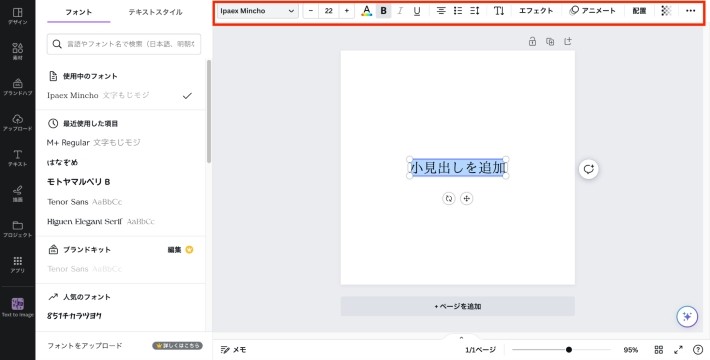Open the デザイン sidebar panel
The height and width of the screenshot is (360, 710).
click(17, 15)
